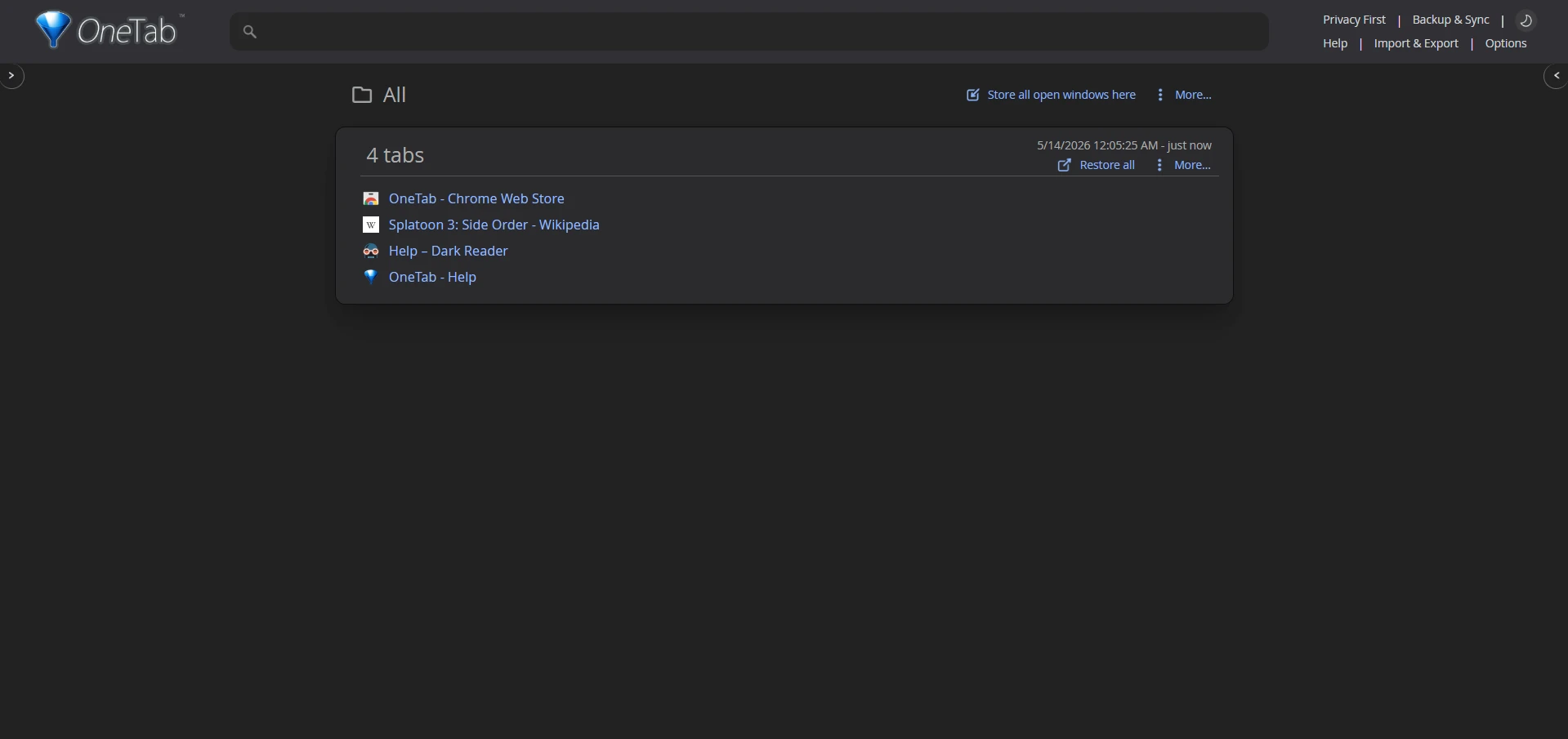This screenshot has height=739, width=1568.
Task: Click the 4 tabs group title
Action: pos(395,155)
